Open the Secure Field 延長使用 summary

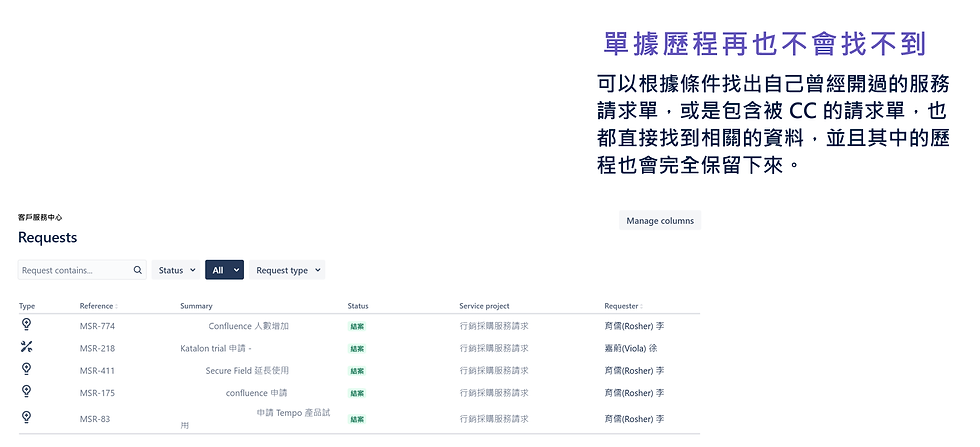(247, 371)
